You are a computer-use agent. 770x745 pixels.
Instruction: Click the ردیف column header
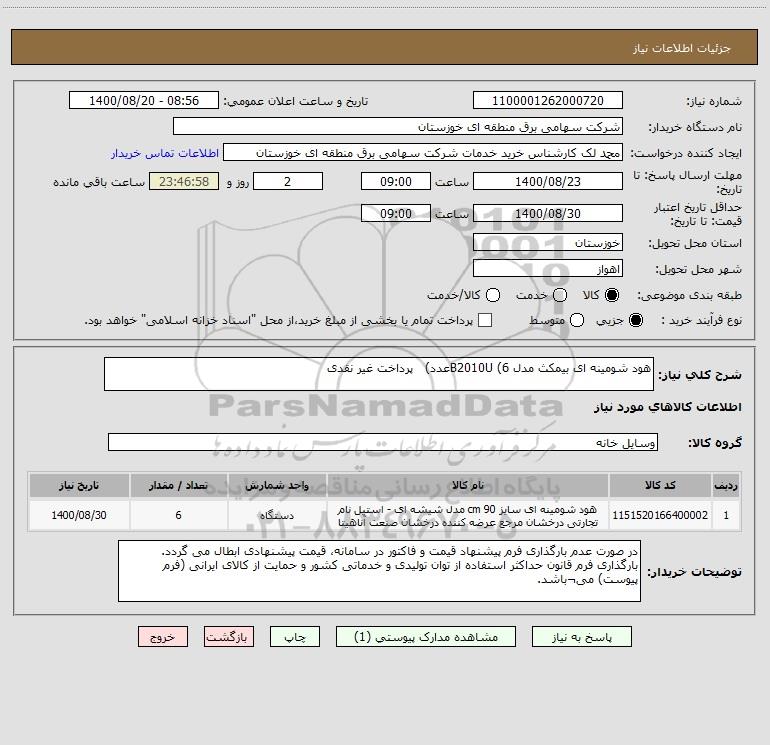tap(726, 485)
